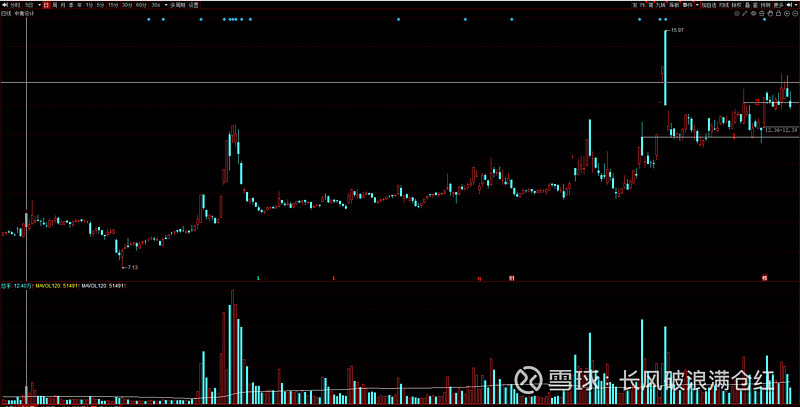Open the dropdown arrow next to 5日
Viewport: 800px width, 407px height.
(39, 5)
